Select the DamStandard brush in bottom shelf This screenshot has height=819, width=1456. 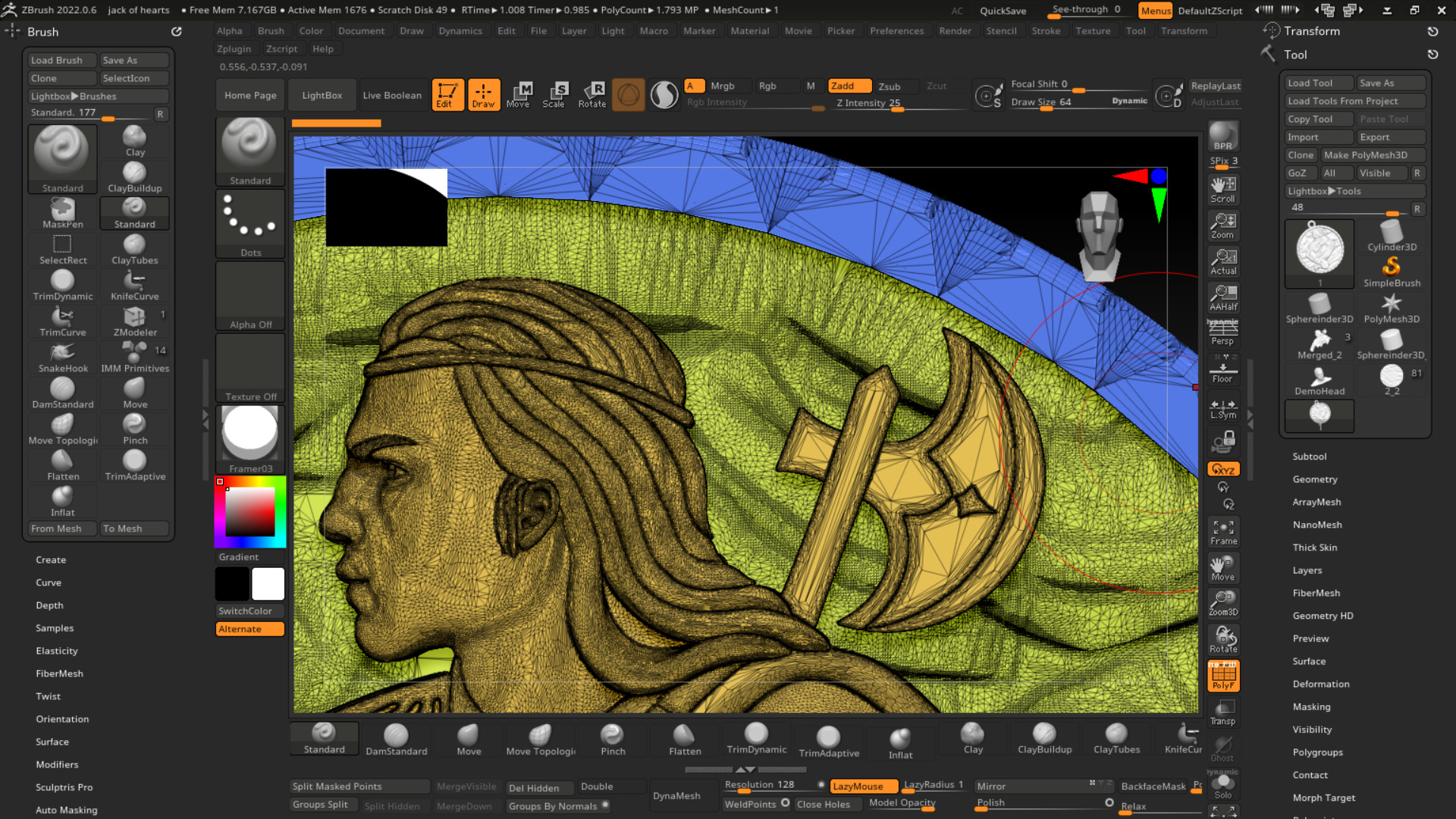(x=396, y=739)
